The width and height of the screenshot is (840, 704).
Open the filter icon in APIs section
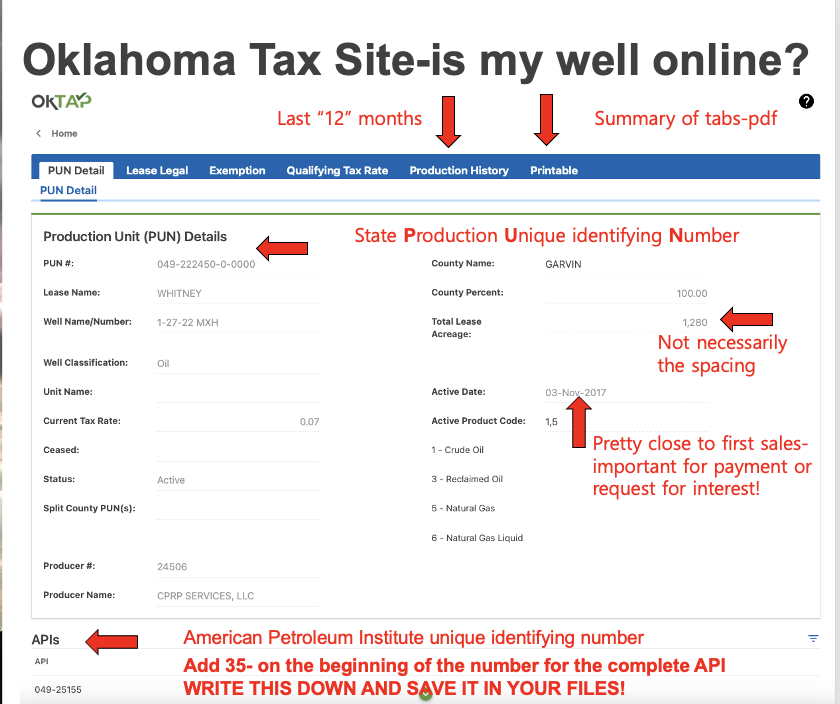pos(813,638)
